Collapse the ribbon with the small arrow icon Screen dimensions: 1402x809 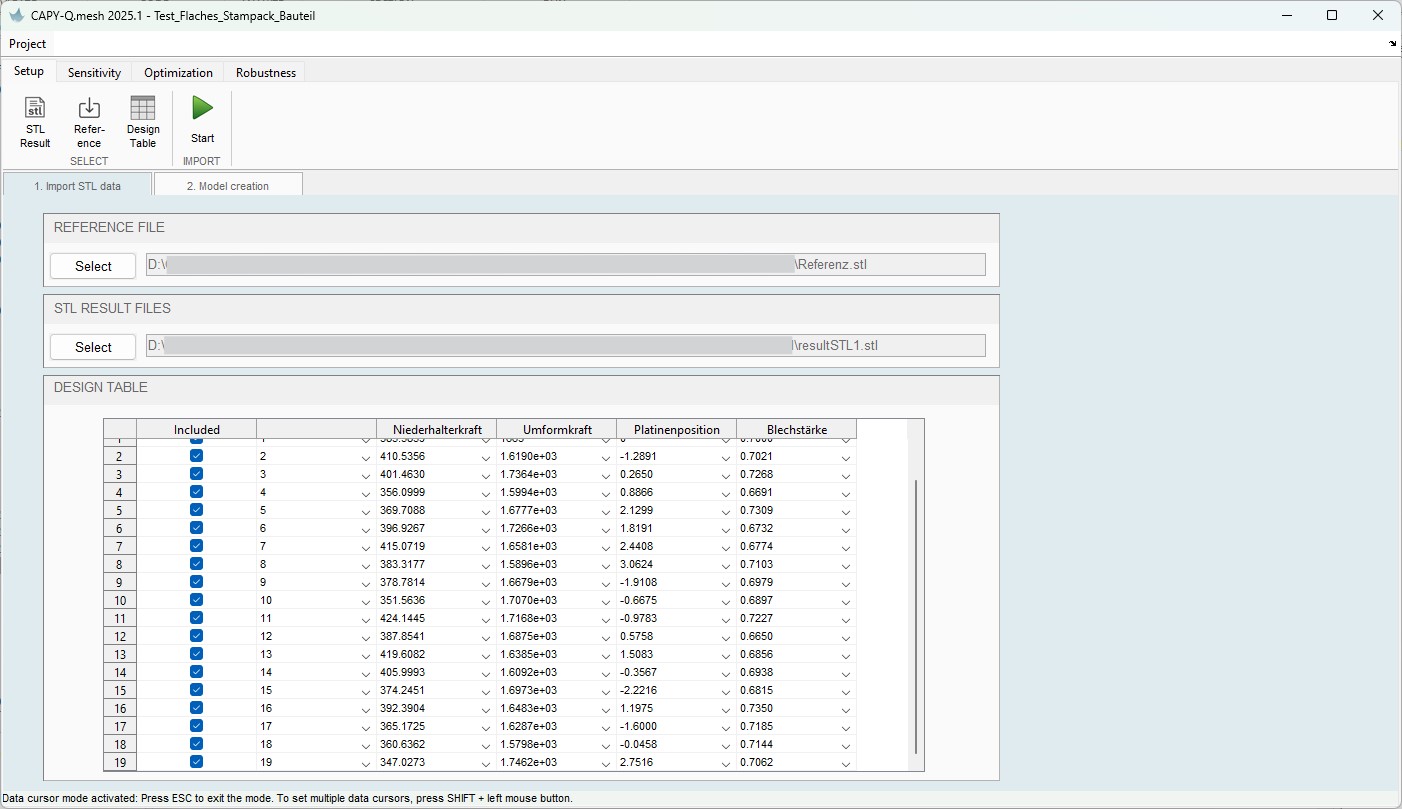click(x=1393, y=44)
